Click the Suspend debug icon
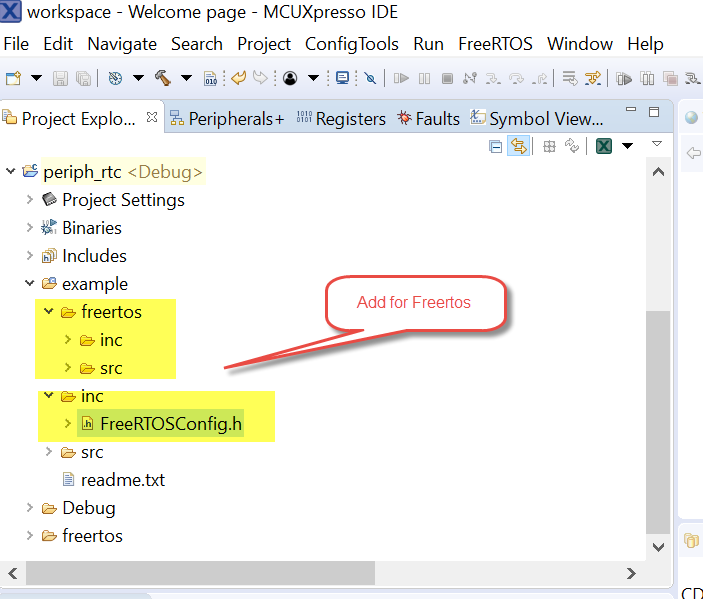The image size is (703, 599). pos(424,78)
